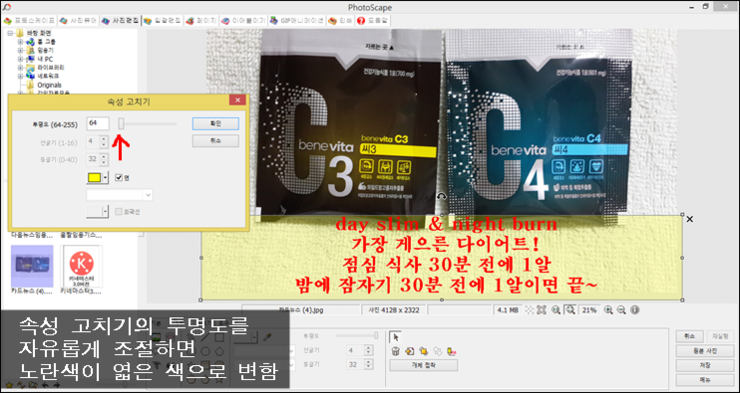Screen dimensions: 740x393
Task: Select the arrow pointer tool
Action: (395, 337)
